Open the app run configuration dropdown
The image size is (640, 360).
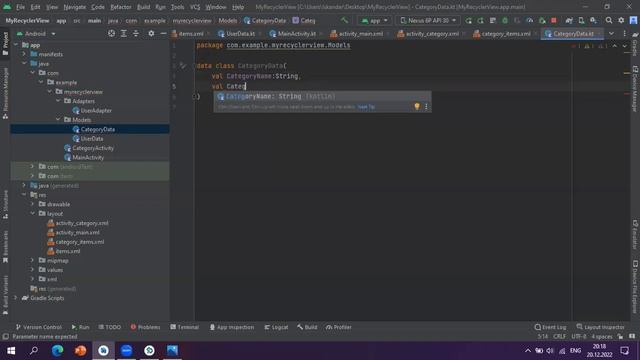(374, 20)
